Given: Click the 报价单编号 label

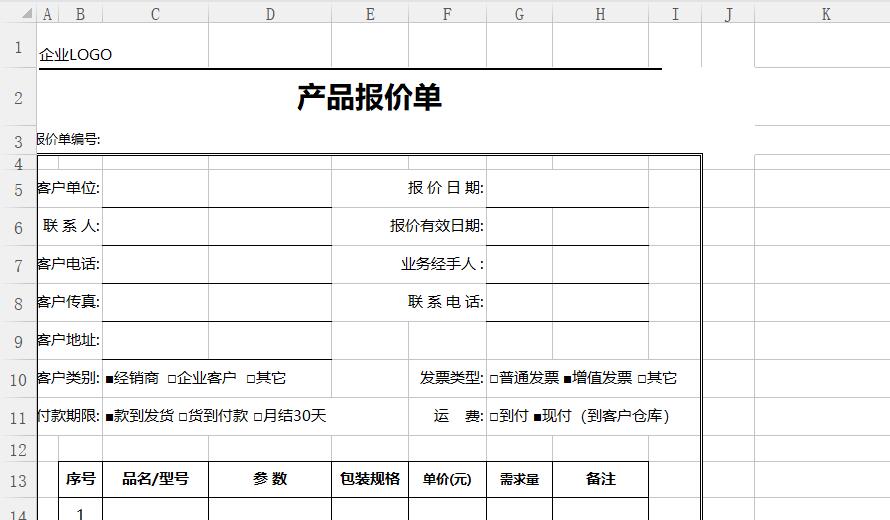Looking at the screenshot, I should tap(69, 139).
